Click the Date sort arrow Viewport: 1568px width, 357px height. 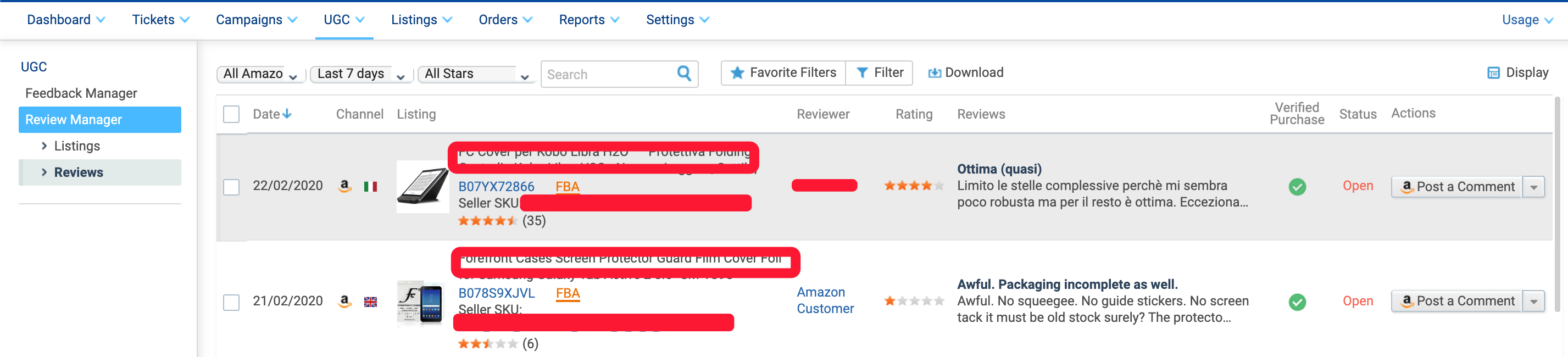(x=287, y=114)
